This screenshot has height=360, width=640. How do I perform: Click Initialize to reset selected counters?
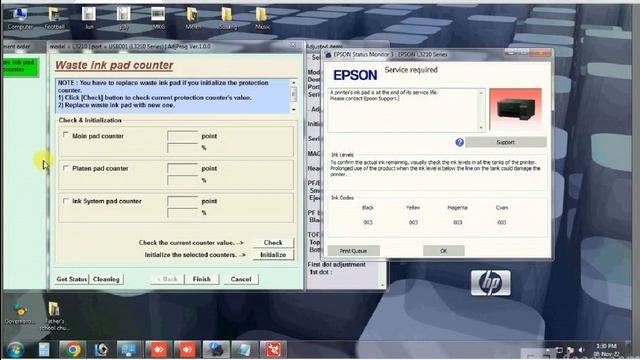point(273,255)
